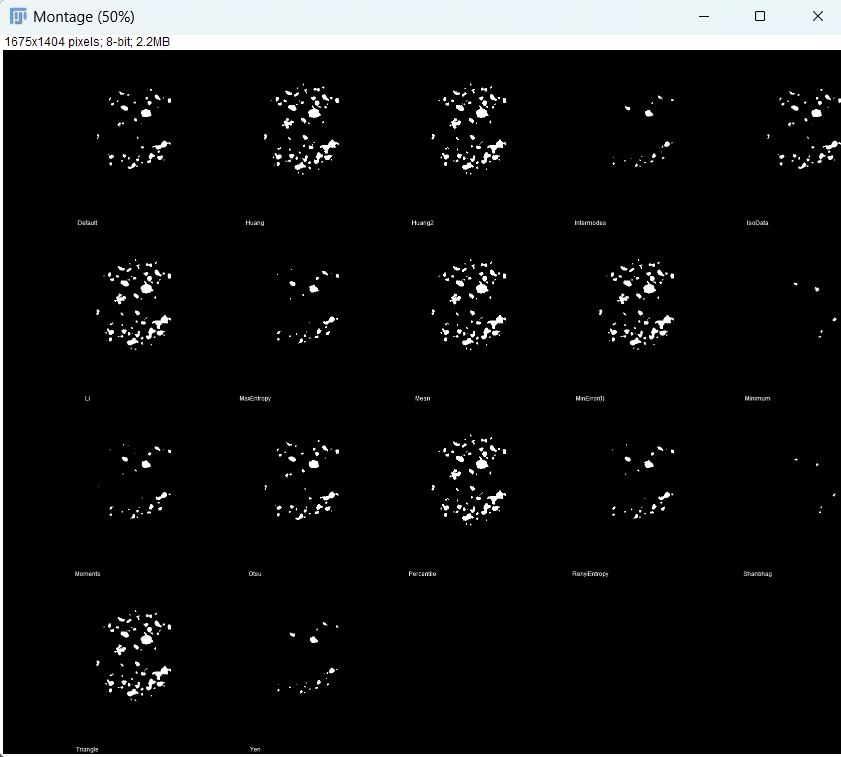Click the ImageJ logo in the title bar
This screenshot has width=841, height=757.
17,16
